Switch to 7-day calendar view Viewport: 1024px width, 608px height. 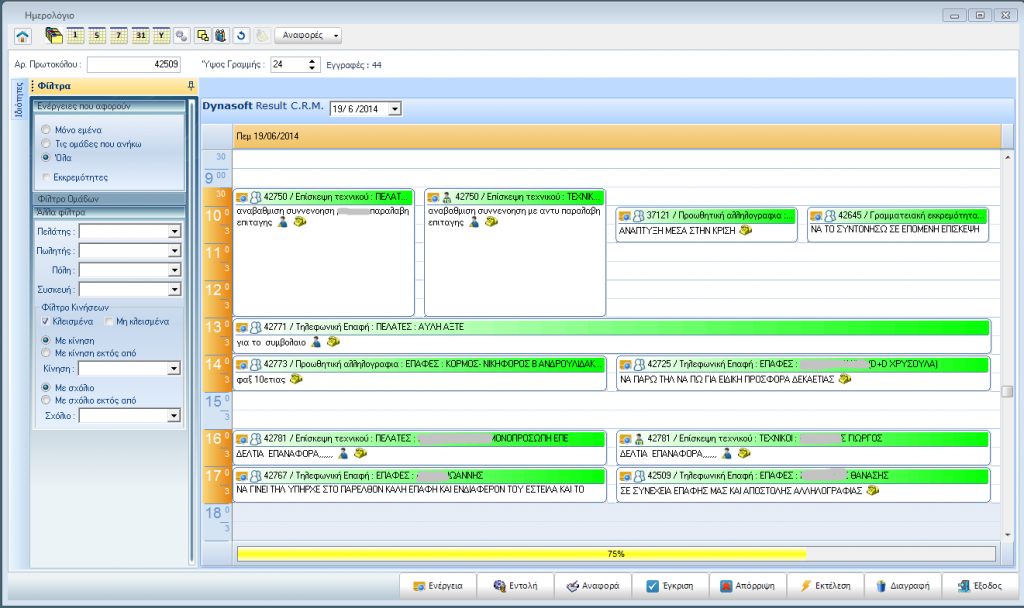click(x=119, y=36)
